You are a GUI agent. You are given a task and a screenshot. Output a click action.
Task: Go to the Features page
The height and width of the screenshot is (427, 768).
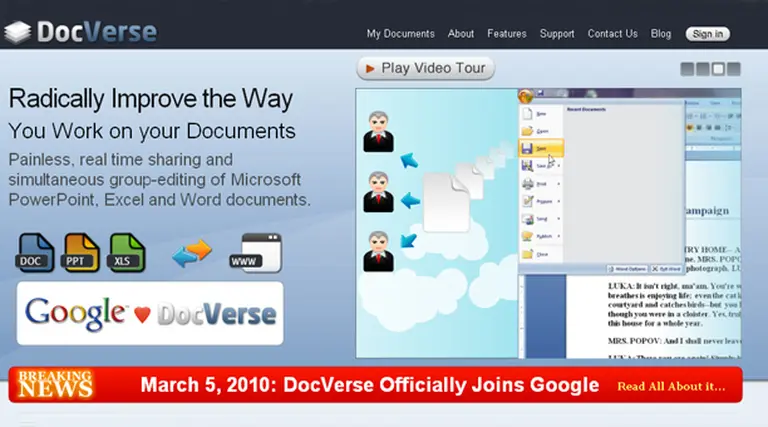[506, 33]
